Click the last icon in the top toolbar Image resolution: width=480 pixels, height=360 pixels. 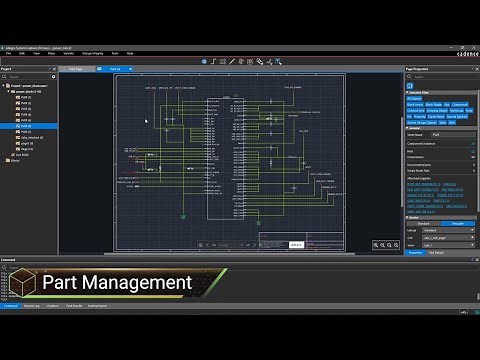coord(278,61)
